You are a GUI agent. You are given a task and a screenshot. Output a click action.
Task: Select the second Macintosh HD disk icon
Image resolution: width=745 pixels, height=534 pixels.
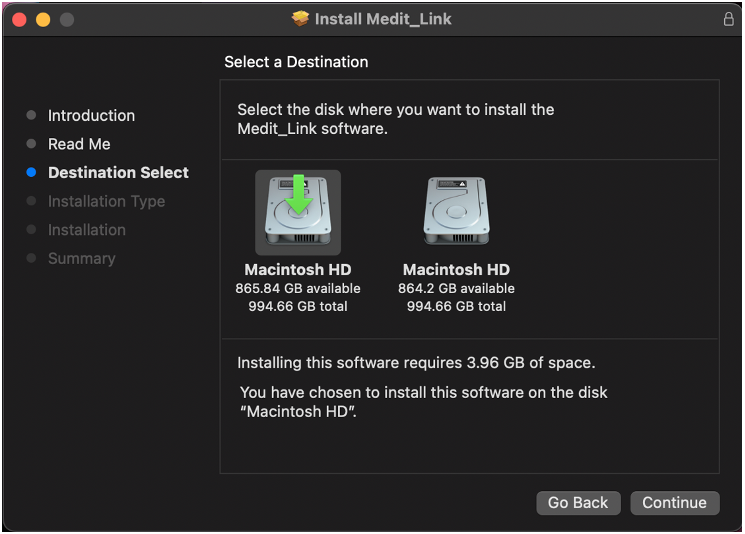click(456, 210)
